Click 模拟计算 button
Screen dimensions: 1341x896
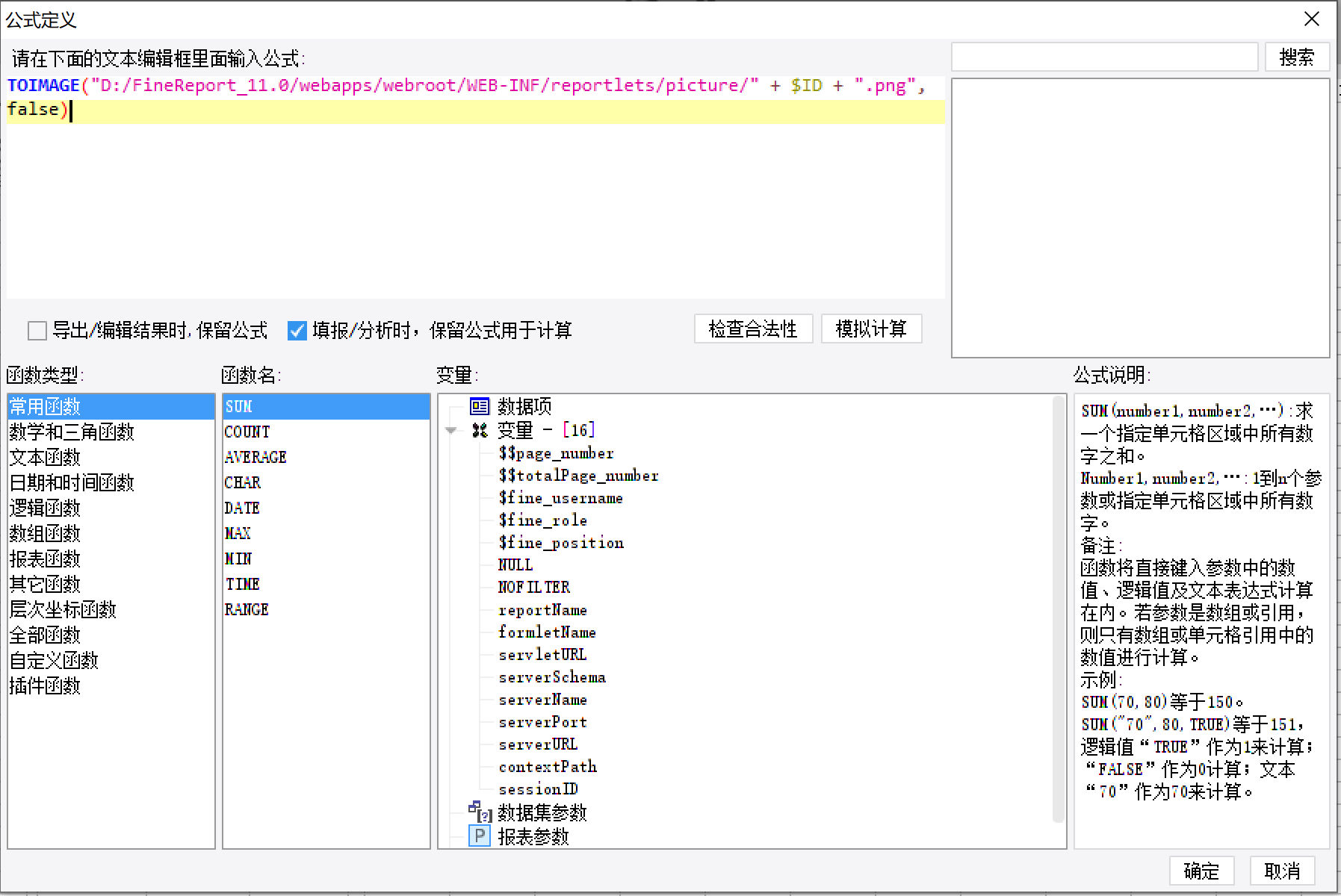click(871, 329)
